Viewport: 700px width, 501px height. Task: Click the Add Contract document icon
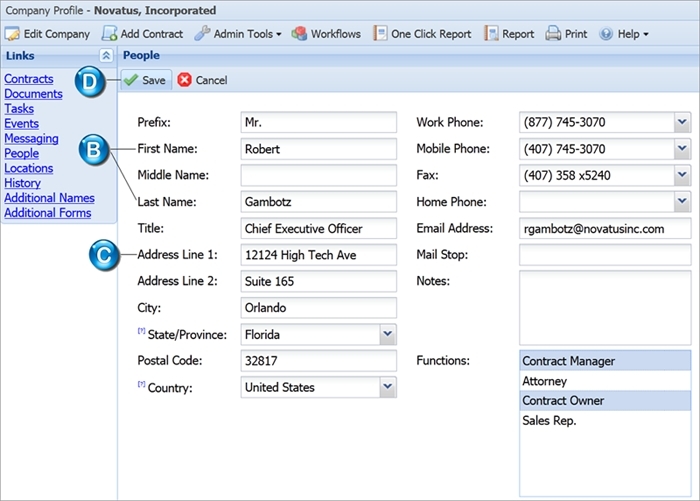click(109, 33)
